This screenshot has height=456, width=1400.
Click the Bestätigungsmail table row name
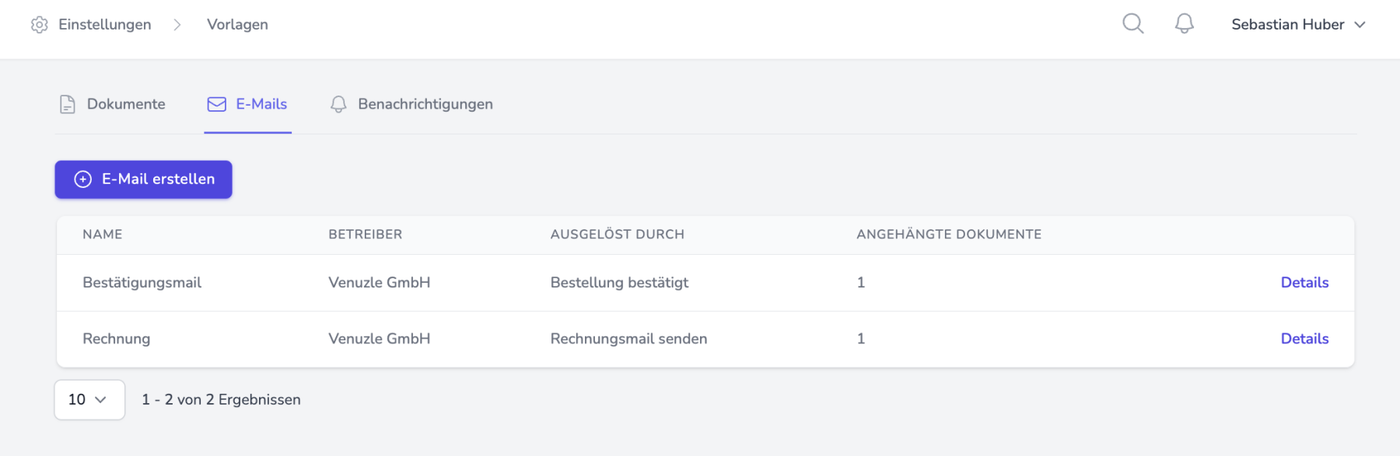[x=142, y=283]
